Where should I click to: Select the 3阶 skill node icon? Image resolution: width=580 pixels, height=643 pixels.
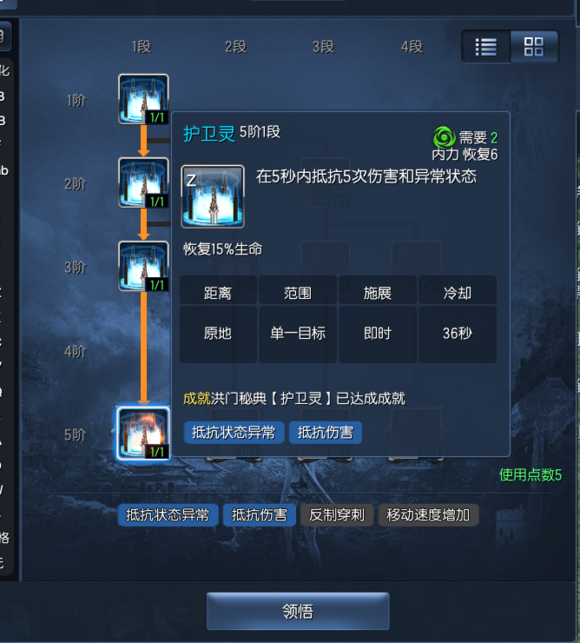click(143, 267)
